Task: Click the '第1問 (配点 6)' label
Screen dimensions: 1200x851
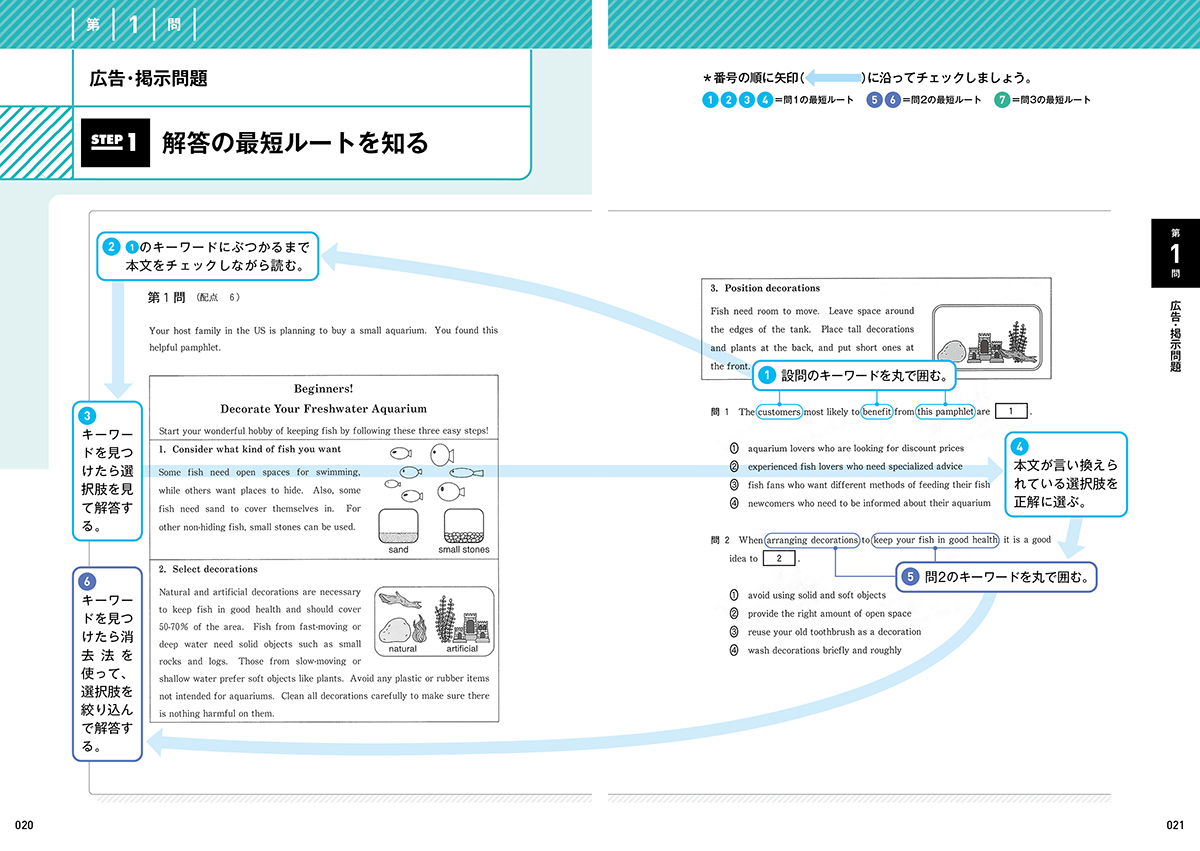Action: pos(194,297)
